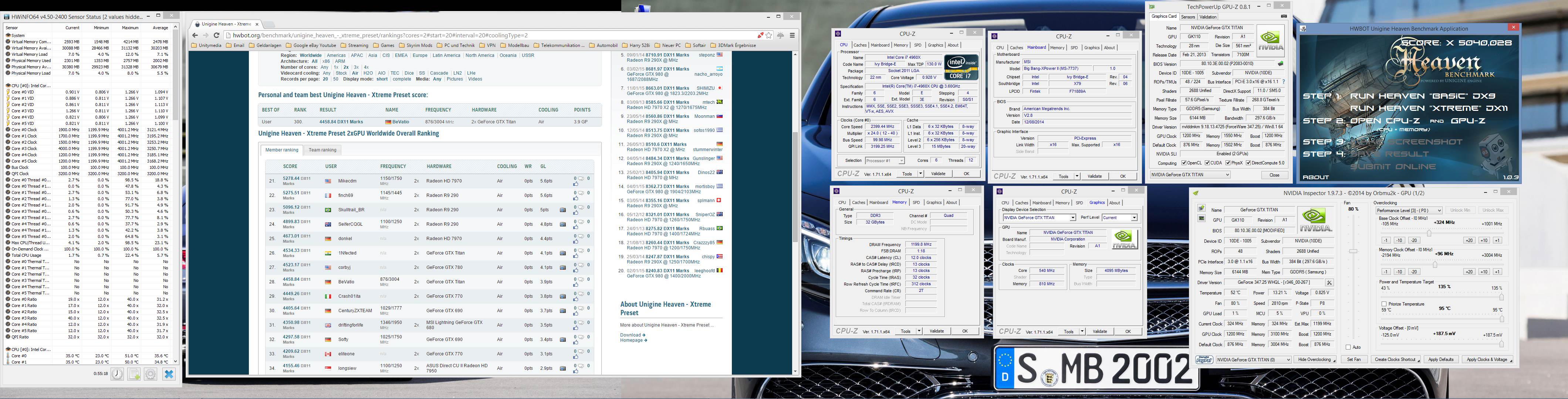The width and height of the screenshot is (1568, 399).
Task: Open Display Device Selection dropdown in CPU-Z
Action: [1039, 218]
